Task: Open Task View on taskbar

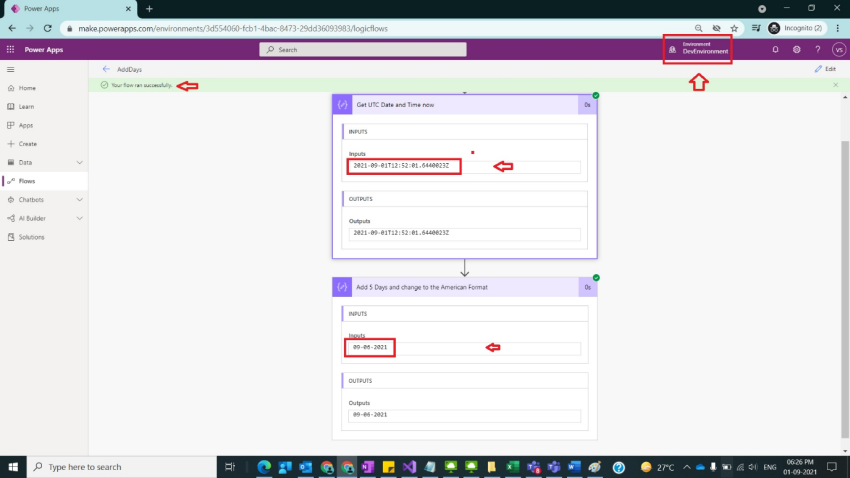Action: 230,467
